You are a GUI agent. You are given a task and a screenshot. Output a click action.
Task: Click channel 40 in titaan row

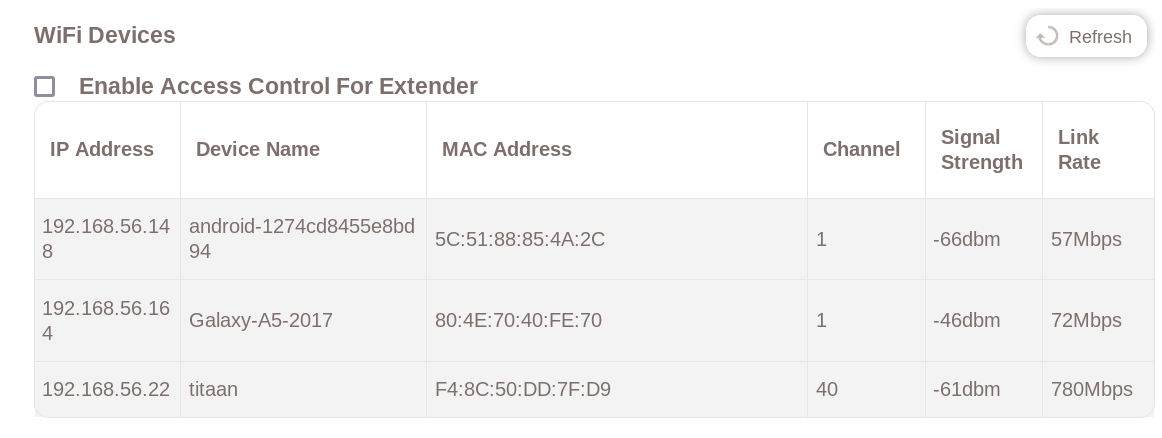827,389
